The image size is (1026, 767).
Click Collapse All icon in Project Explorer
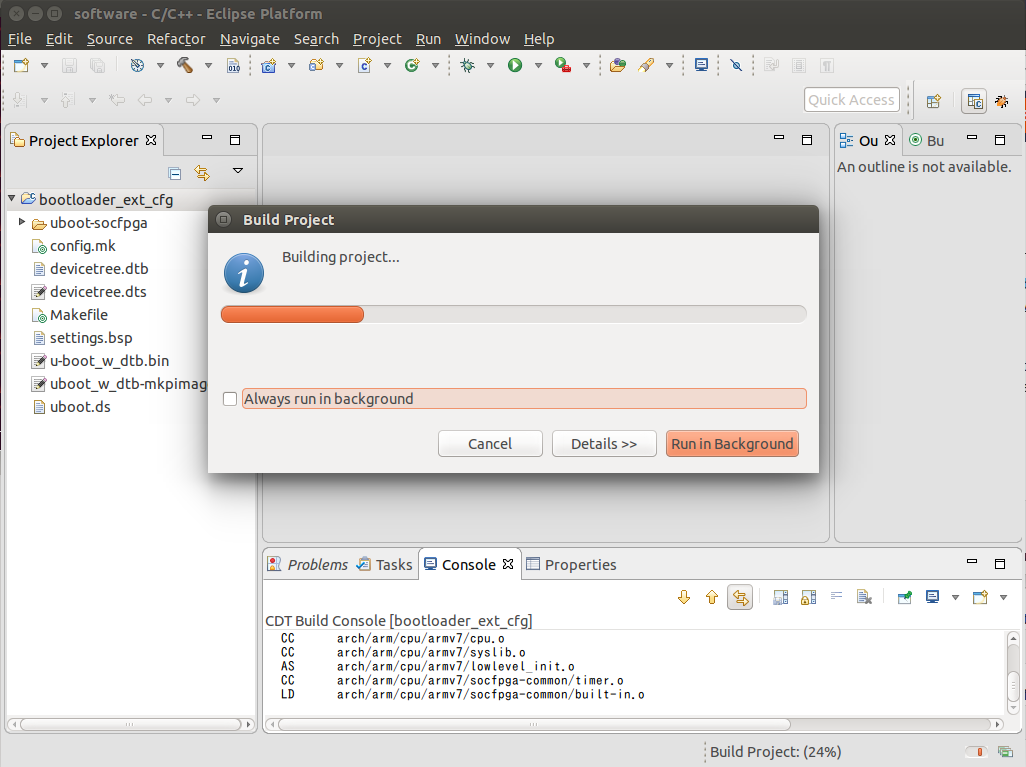pos(175,173)
